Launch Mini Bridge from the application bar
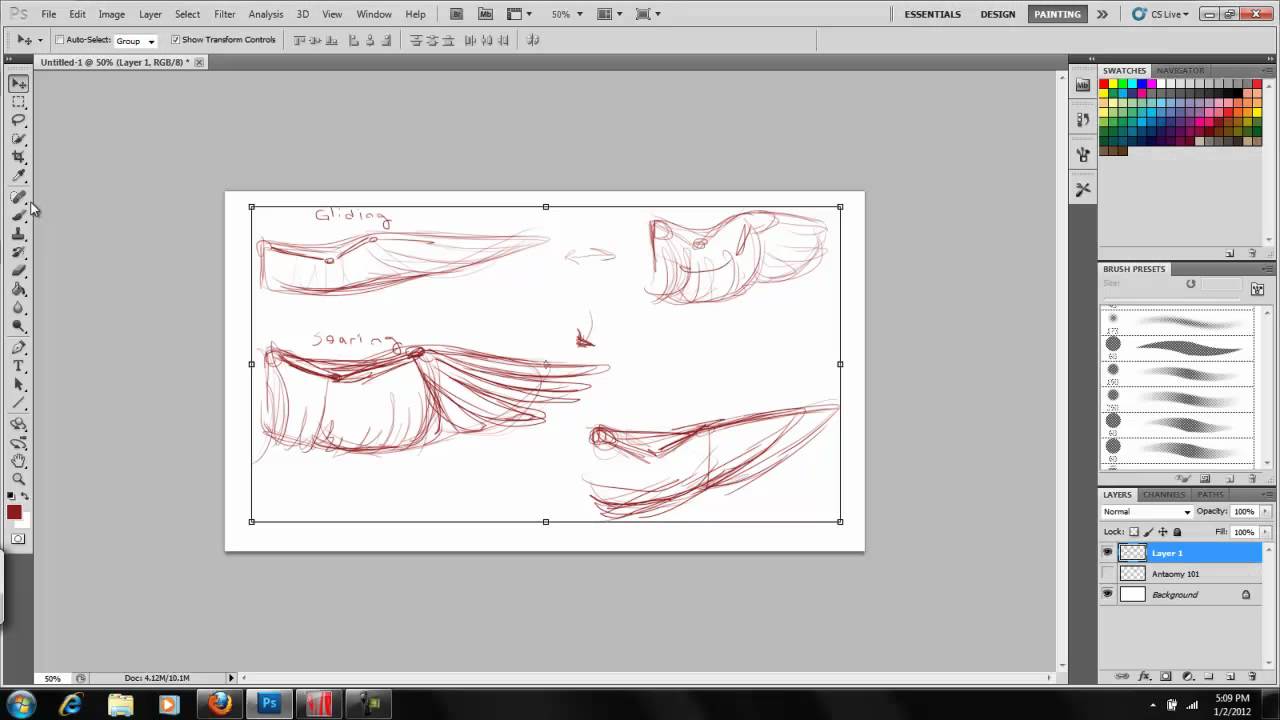 coord(485,14)
